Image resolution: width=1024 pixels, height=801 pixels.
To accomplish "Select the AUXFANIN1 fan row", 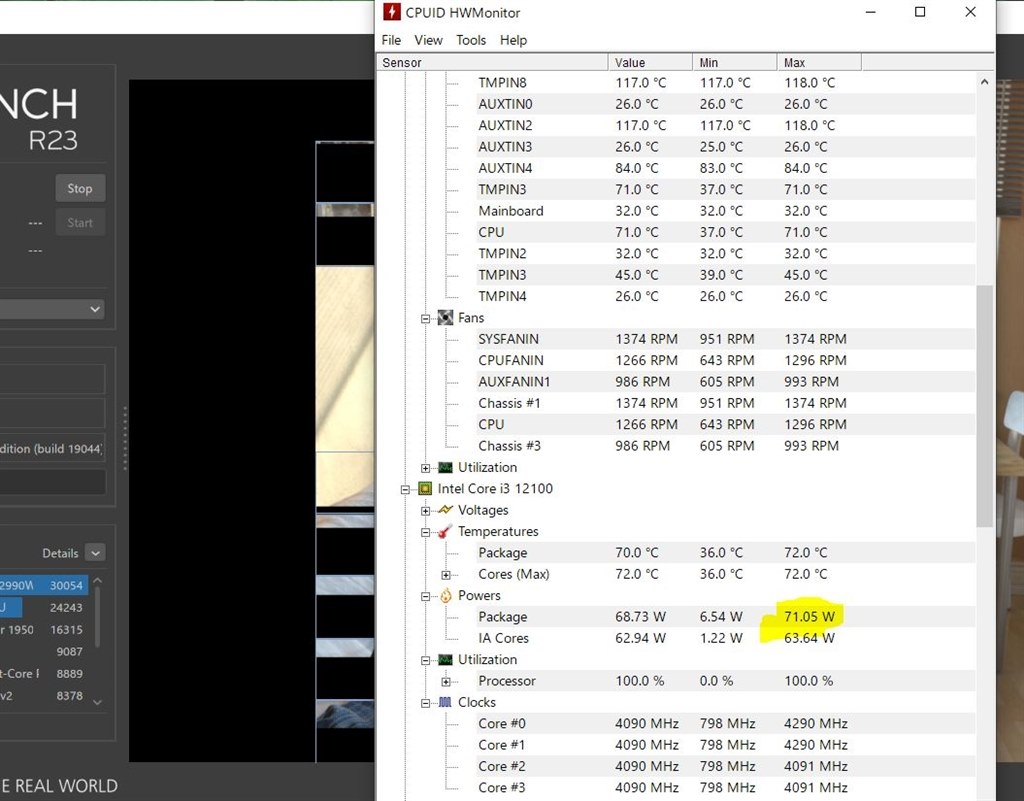I will (726, 382).
